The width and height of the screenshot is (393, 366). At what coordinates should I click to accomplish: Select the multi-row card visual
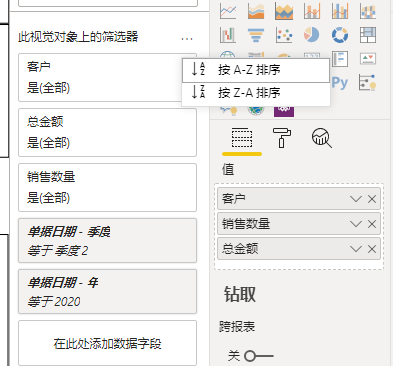click(340, 59)
